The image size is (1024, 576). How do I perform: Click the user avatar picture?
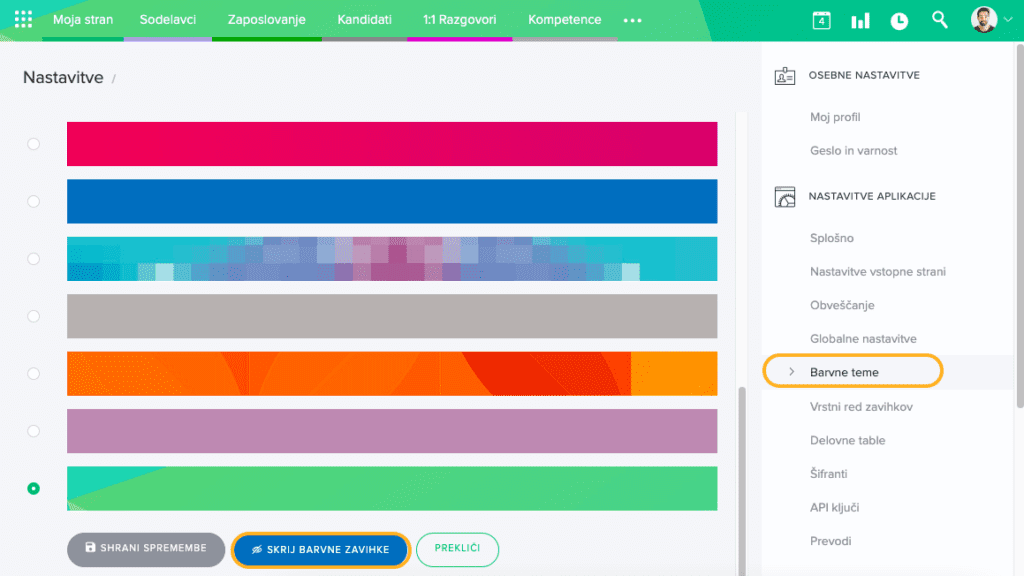pos(983,20)
